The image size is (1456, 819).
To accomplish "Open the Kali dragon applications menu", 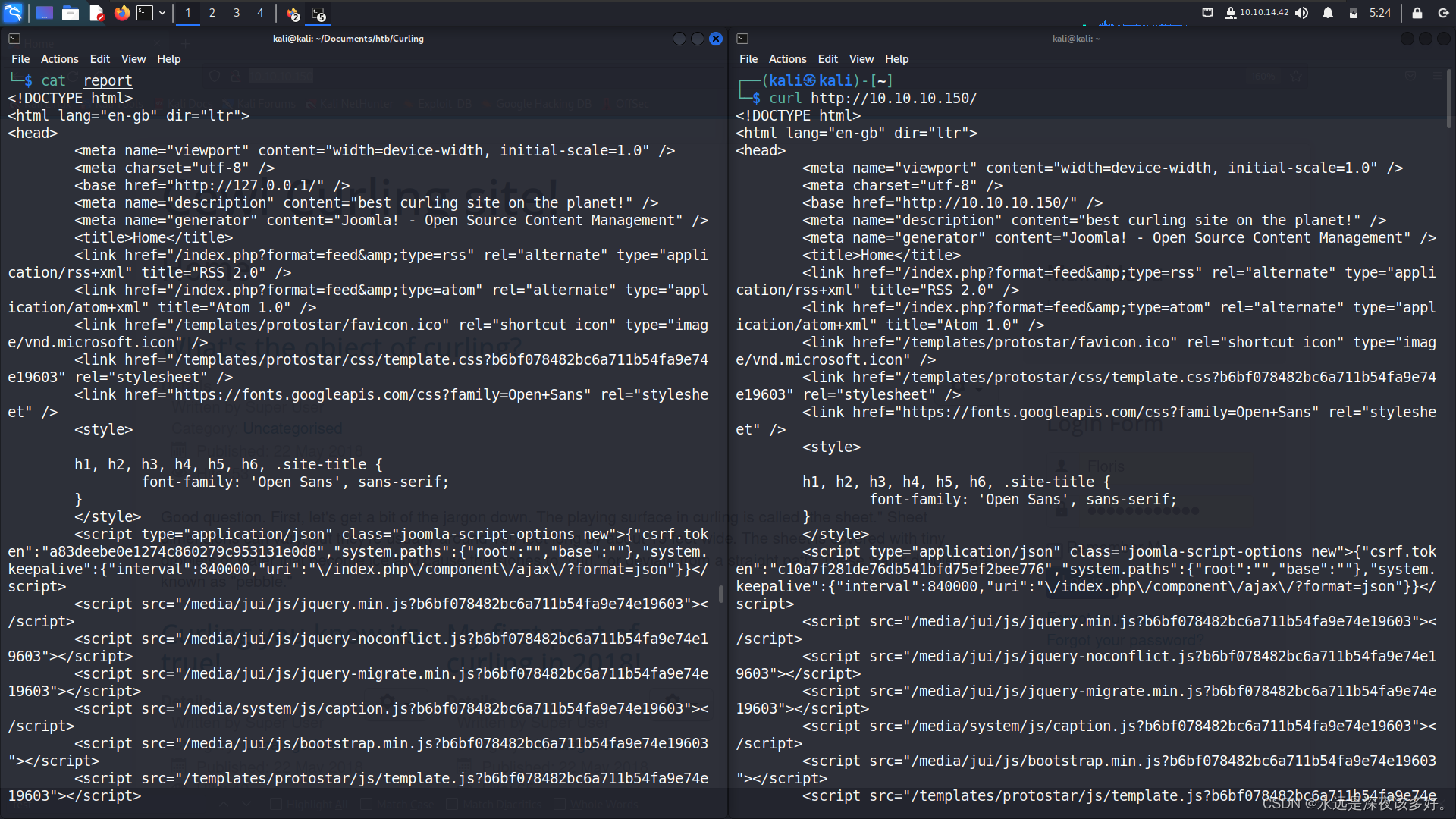I will click(x=13, y=12).
